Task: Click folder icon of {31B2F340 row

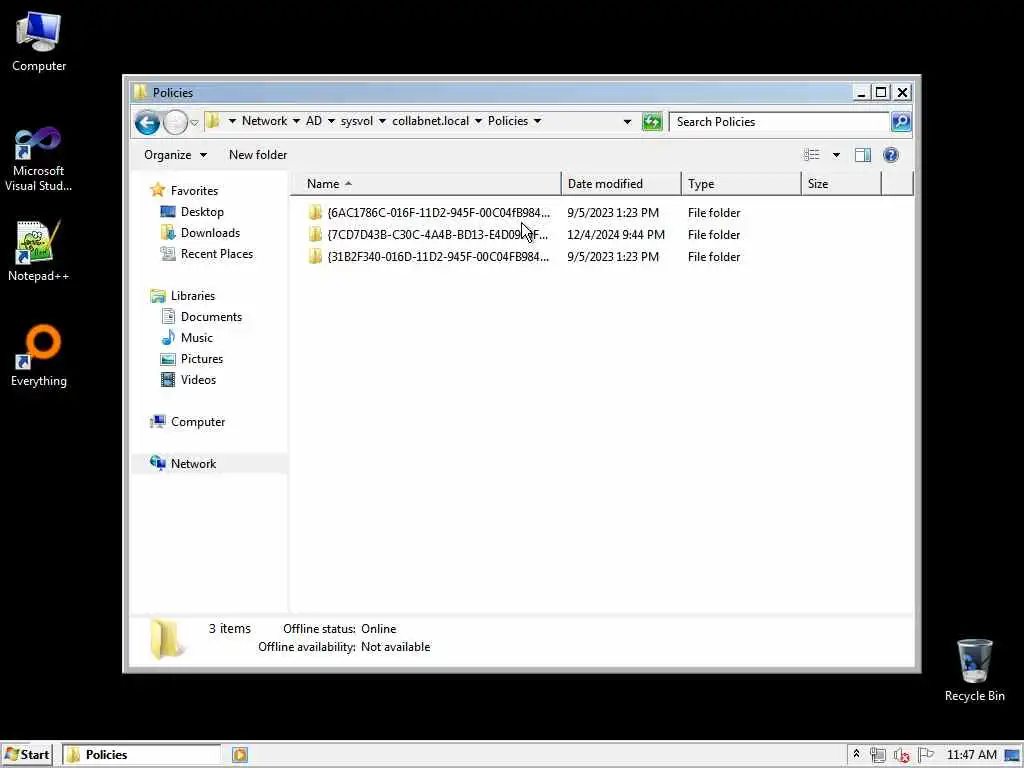Action: 315,256
